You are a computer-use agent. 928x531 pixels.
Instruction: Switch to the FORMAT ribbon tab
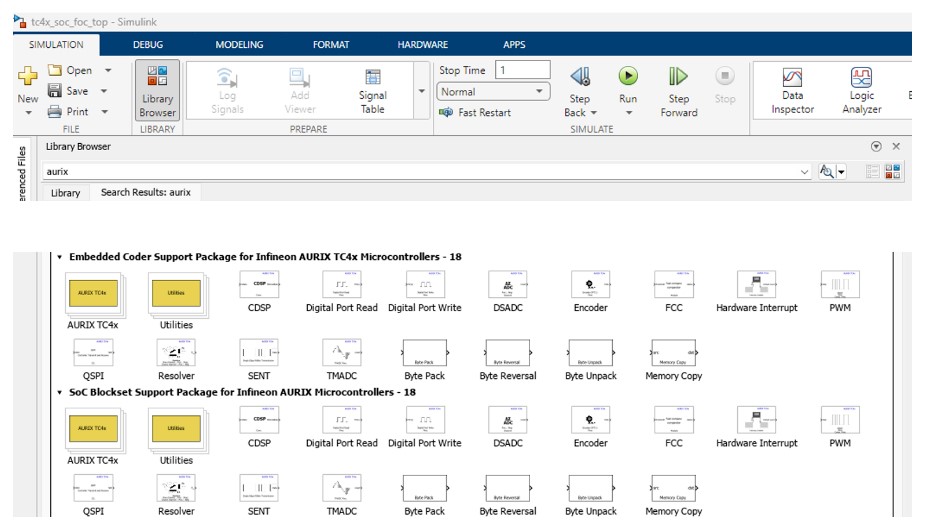pyautogui.click(x=331, y=44)
